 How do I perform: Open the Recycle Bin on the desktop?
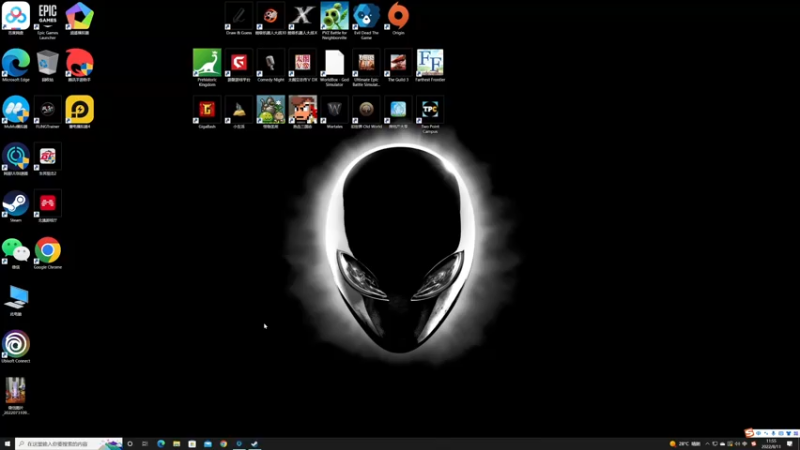pos(47,65)
